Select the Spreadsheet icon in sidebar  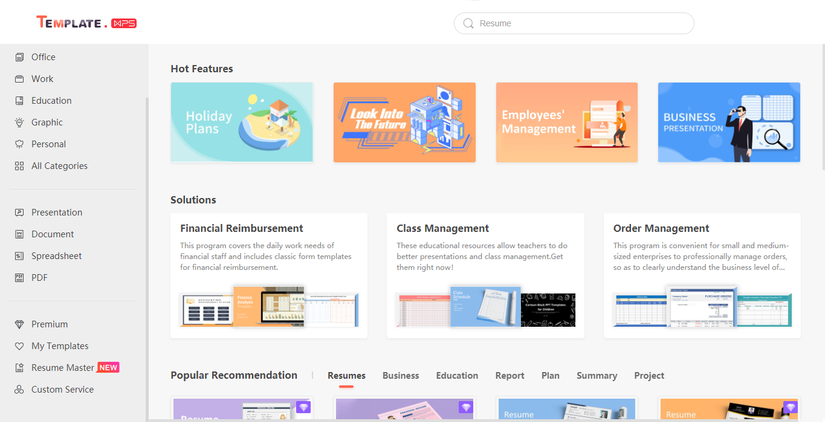[x=19, y=256]
